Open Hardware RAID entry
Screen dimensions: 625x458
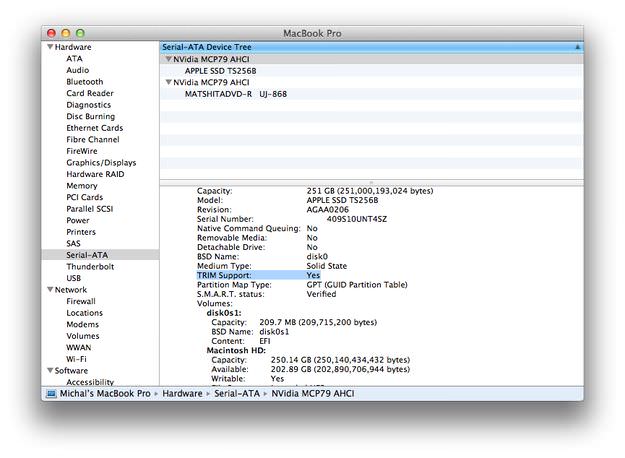coord(95,174)
